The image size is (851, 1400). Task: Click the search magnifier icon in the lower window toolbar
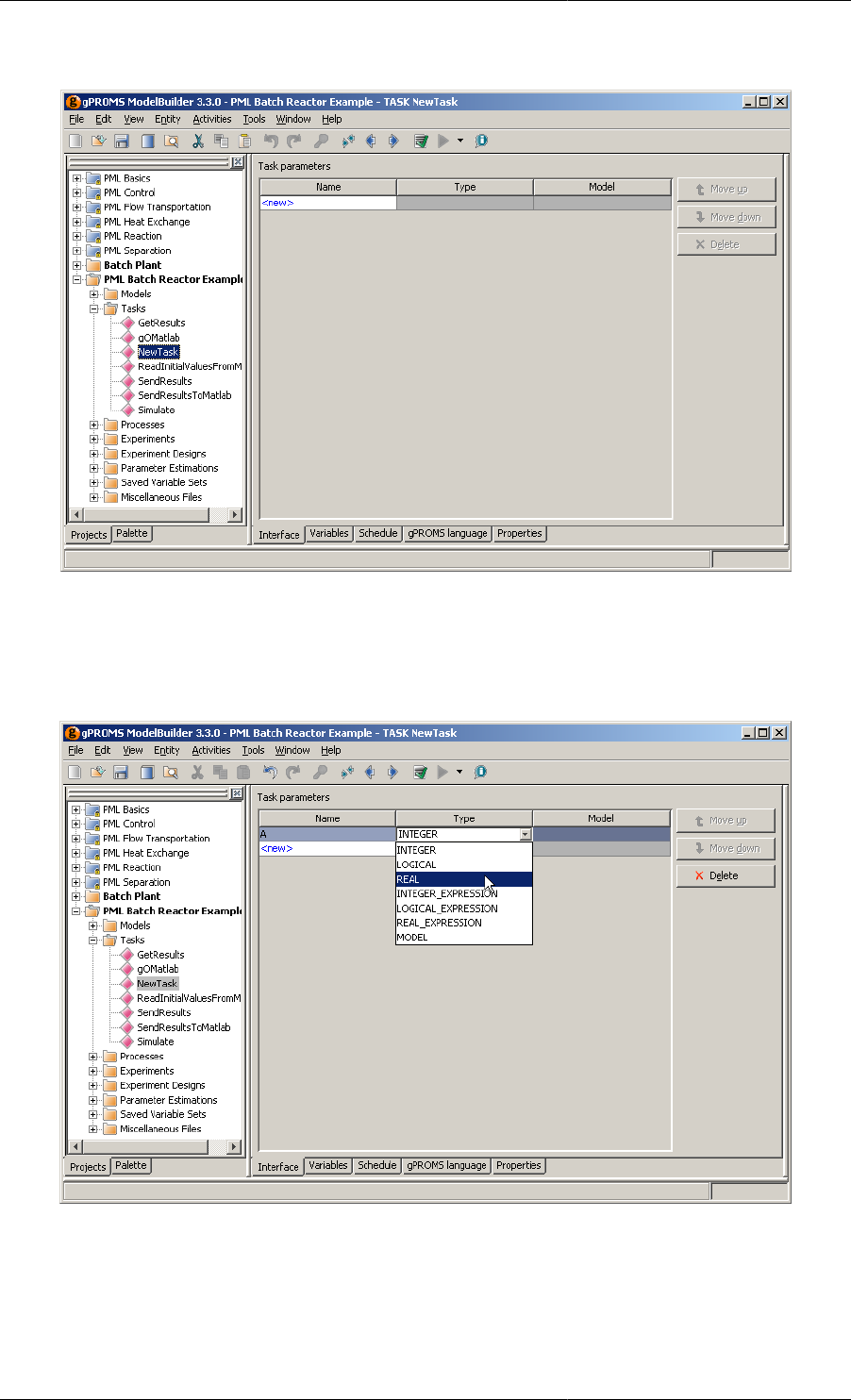(x=170, y=772)
